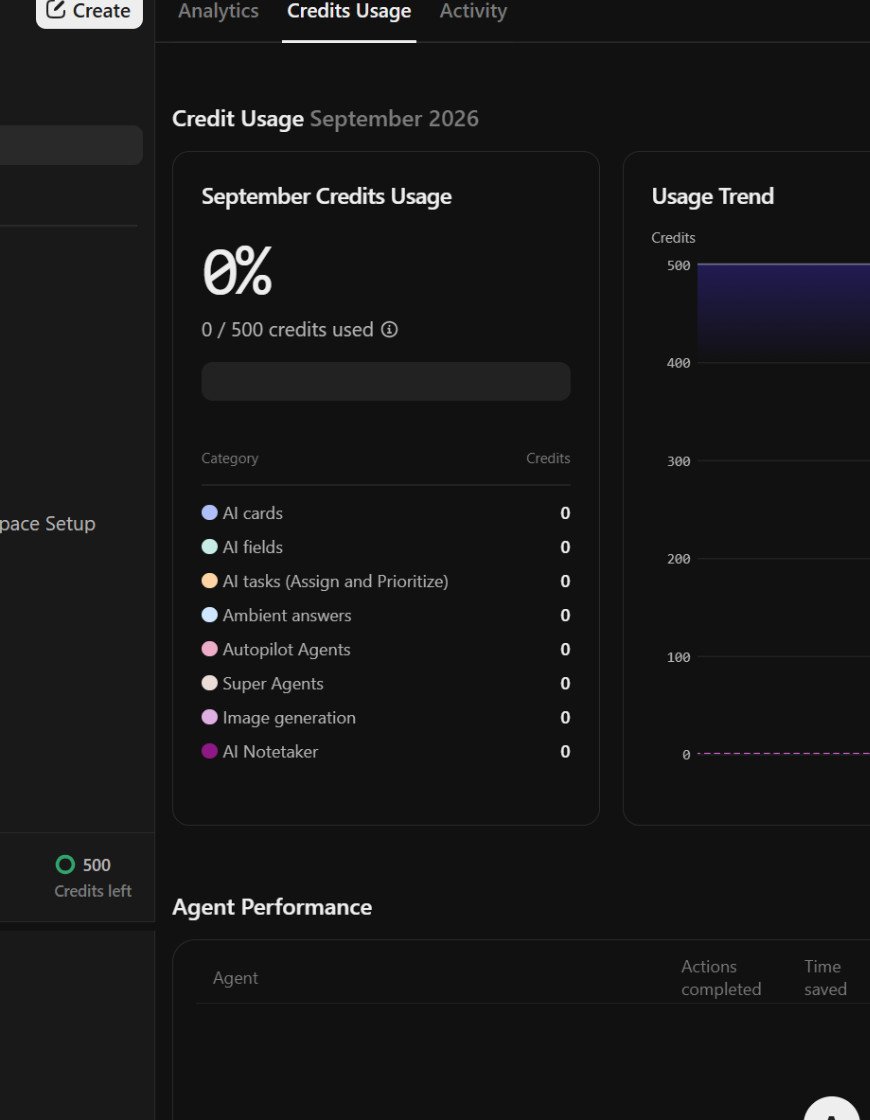Click the AI fields color dot

tap(209, 546)
